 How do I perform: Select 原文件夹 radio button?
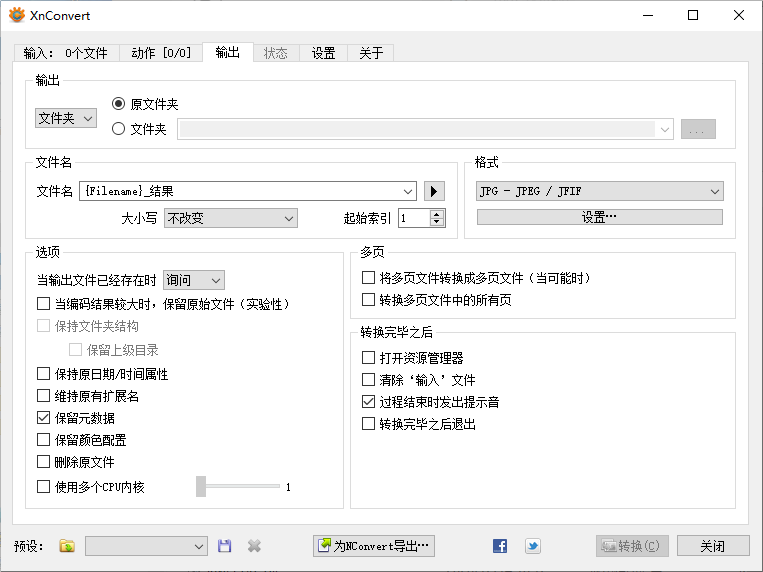[118, 104]
